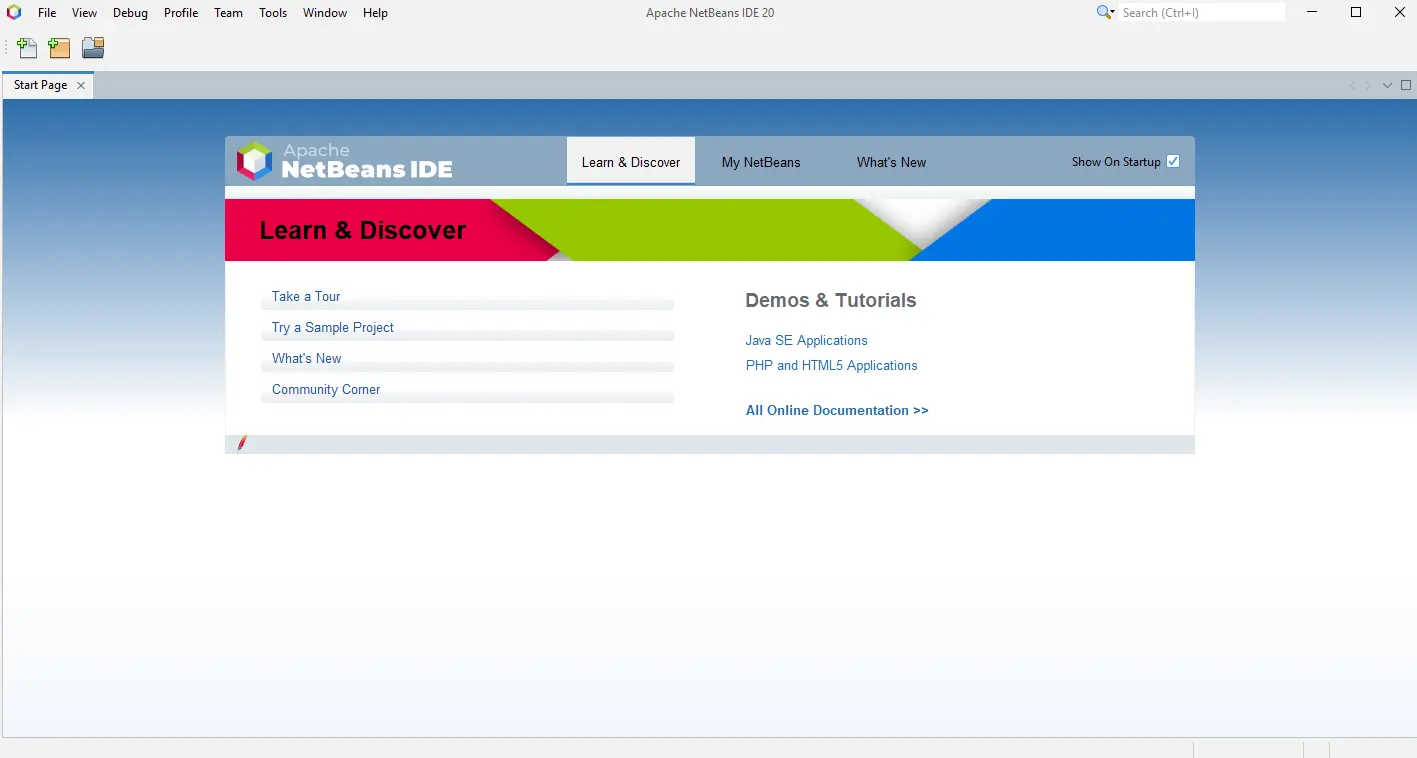Close the Start Page tab
1417x758 pixels.
click(81, 86)
